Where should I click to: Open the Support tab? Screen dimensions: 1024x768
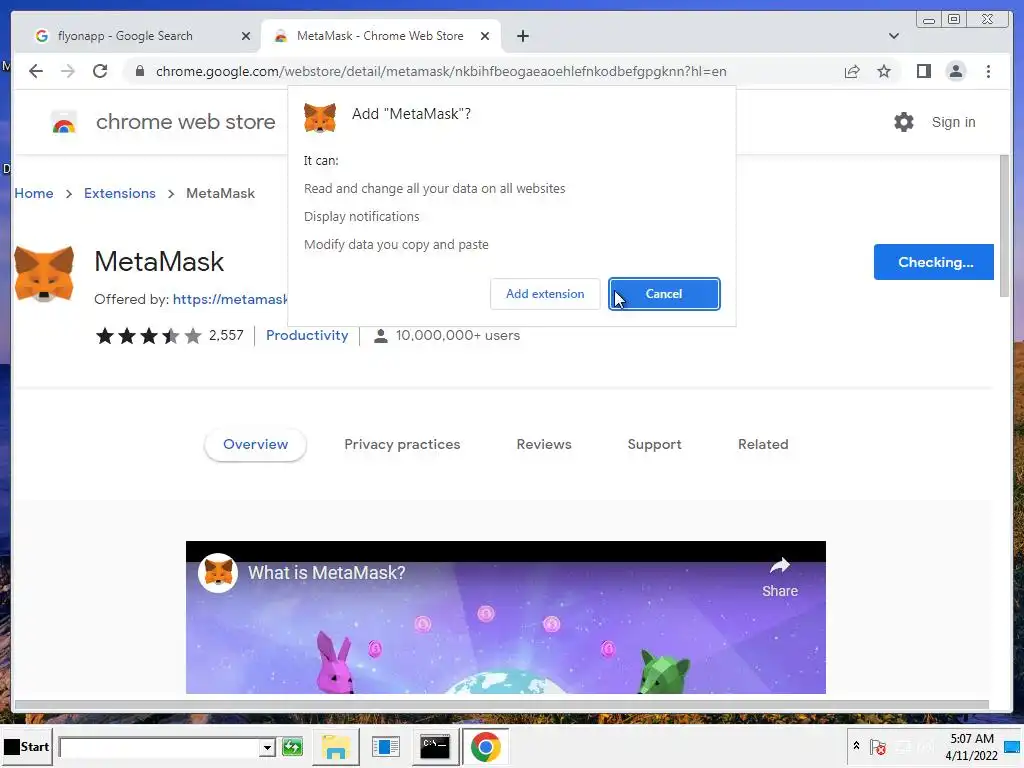pos(654,445)
